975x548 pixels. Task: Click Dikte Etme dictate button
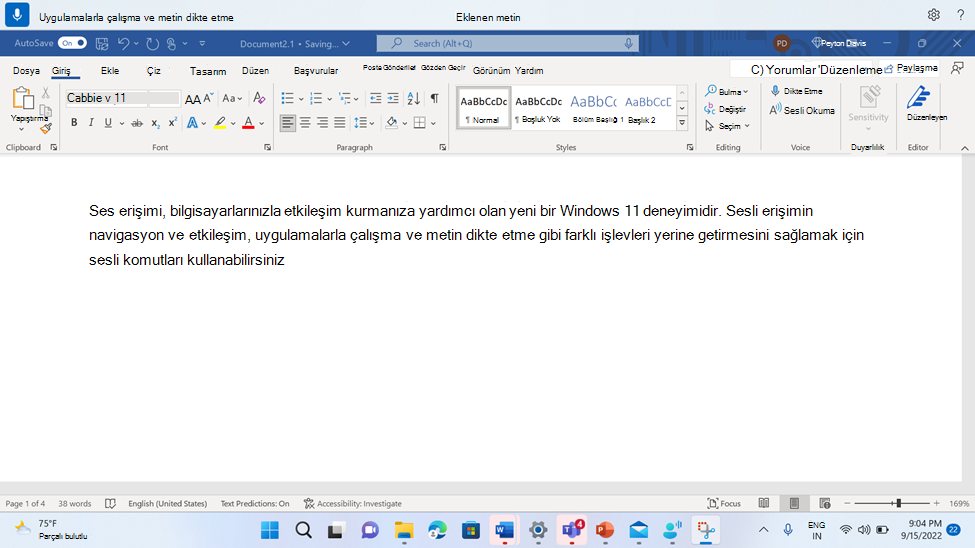[x=797, y=91]
